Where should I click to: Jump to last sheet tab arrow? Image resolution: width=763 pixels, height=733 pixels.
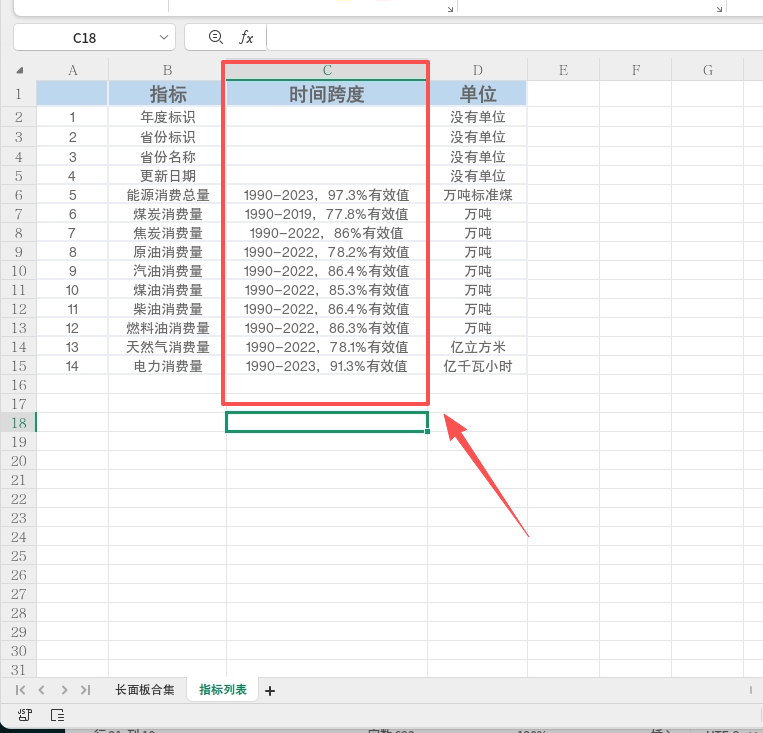(x=86, y=690)
